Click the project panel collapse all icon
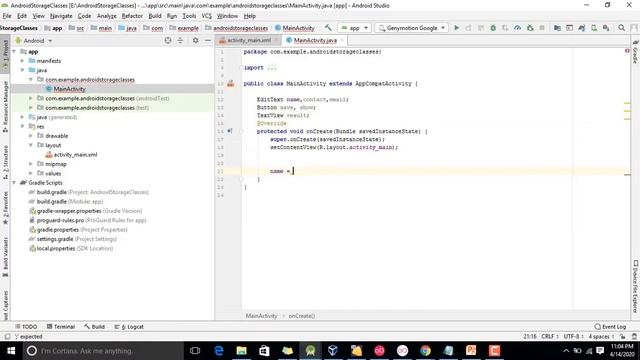This screenshot has width=640, height=360. coord(180,40)
